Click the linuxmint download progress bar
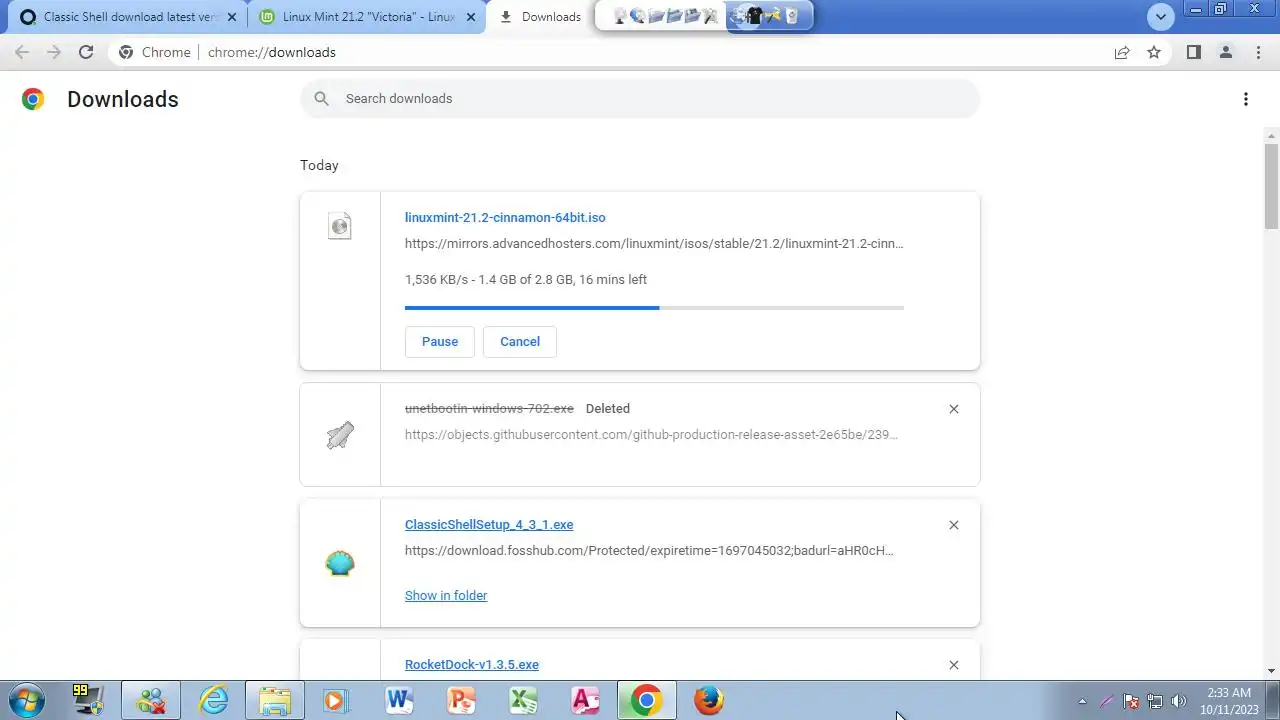The height and width of the screenshot is (720, 1280). click(x=654, y=307)
